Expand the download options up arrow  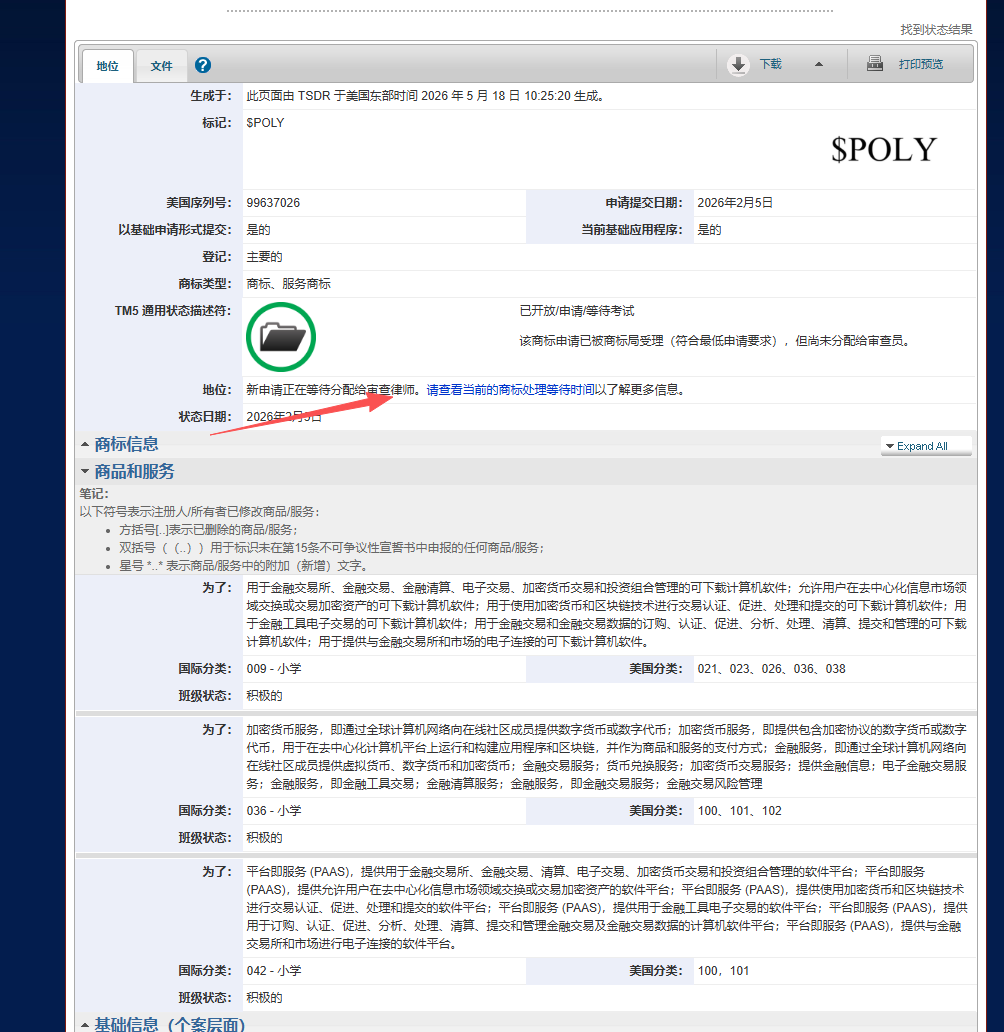click(x=819, y=64)
